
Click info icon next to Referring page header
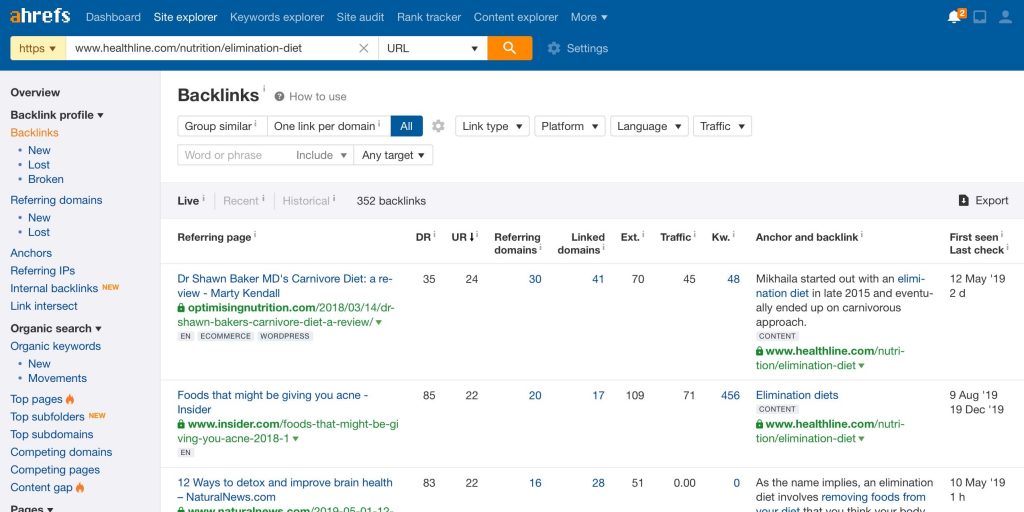255,234
